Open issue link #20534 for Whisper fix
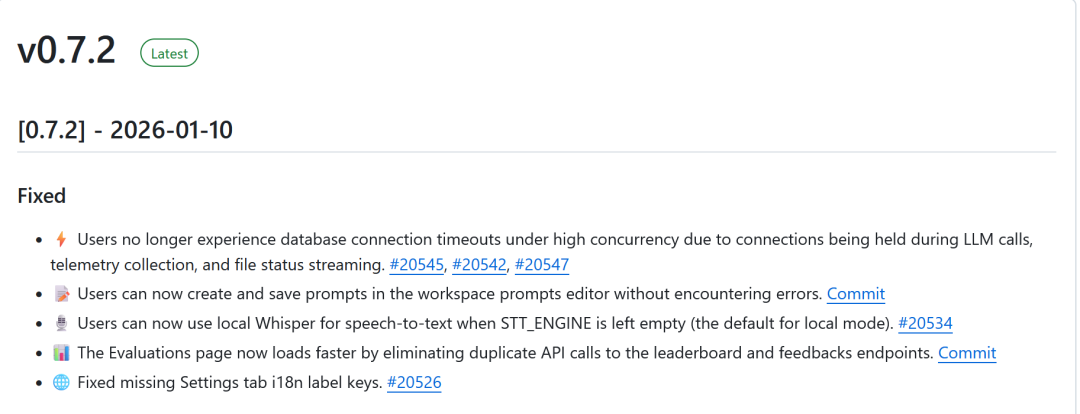1080x414 pixels. [926, 323]
